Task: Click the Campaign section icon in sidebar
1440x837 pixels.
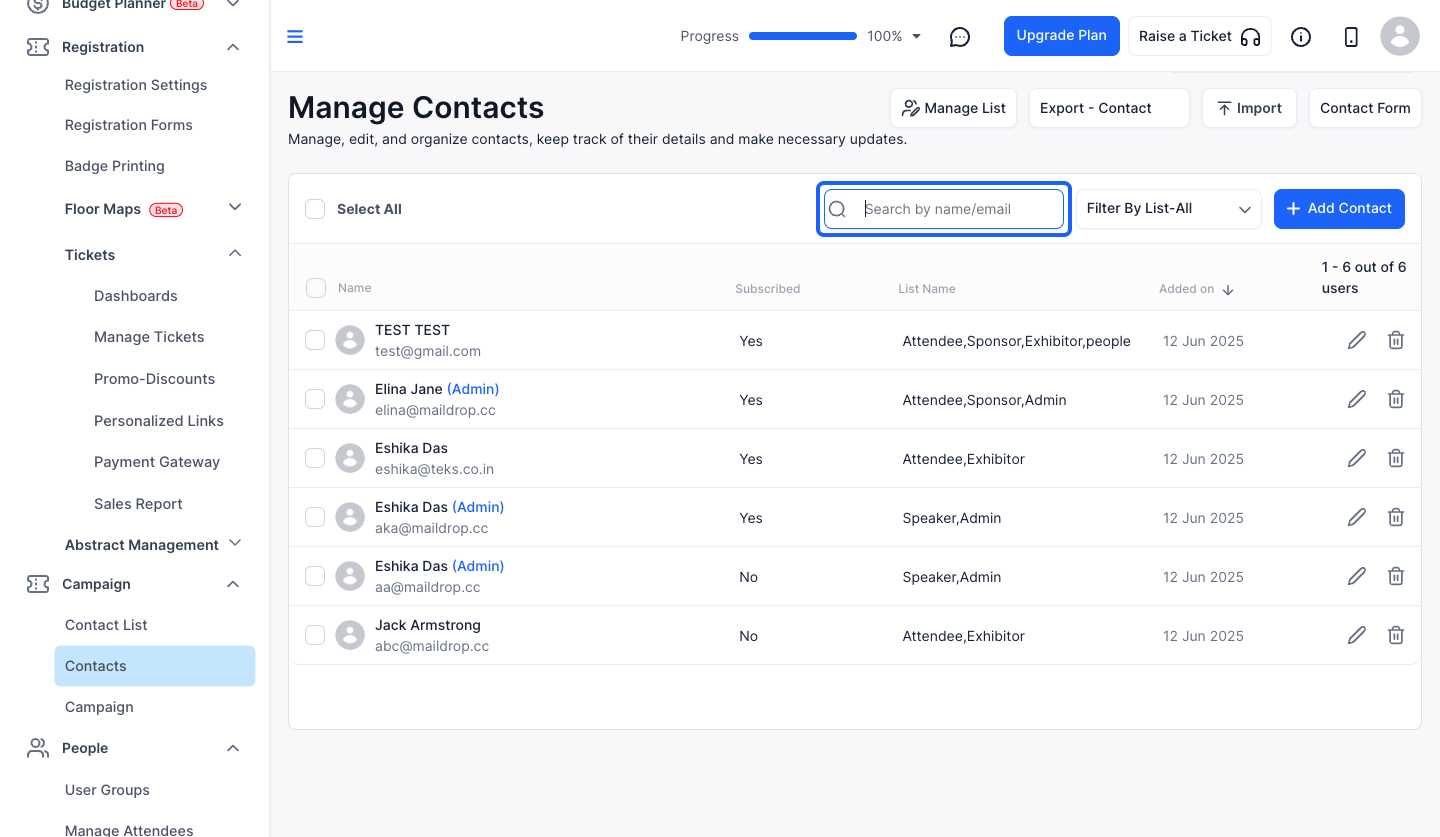Action: [38, 584]
